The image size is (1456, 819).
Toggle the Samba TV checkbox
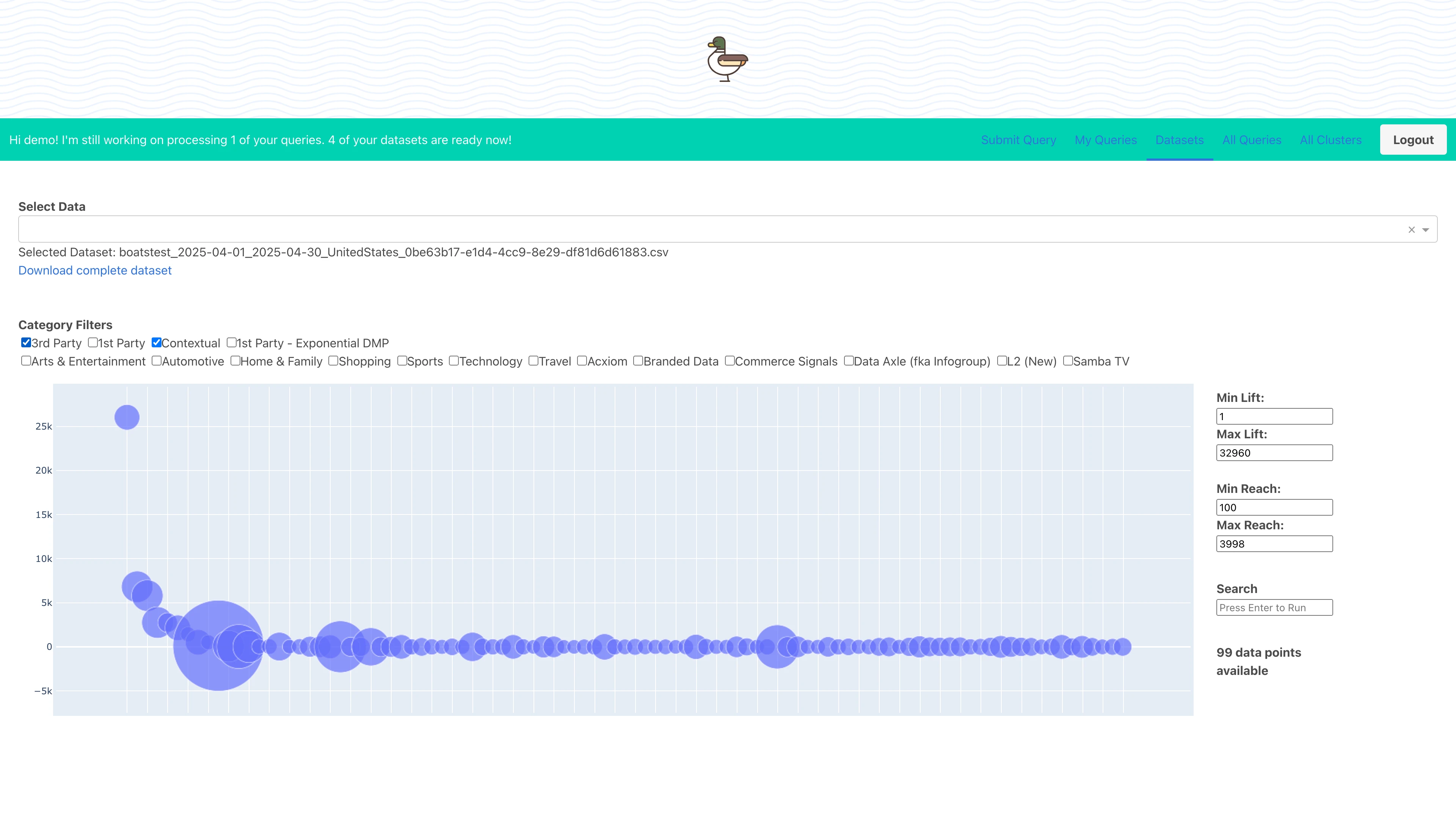(x=1068, y=361)
